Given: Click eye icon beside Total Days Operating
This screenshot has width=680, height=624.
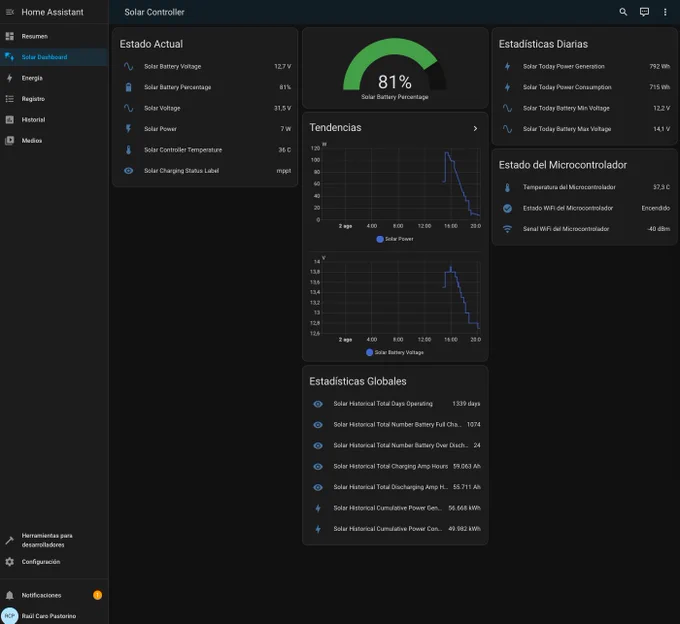Looking at the screenshot, I should [x=318, y=404].
